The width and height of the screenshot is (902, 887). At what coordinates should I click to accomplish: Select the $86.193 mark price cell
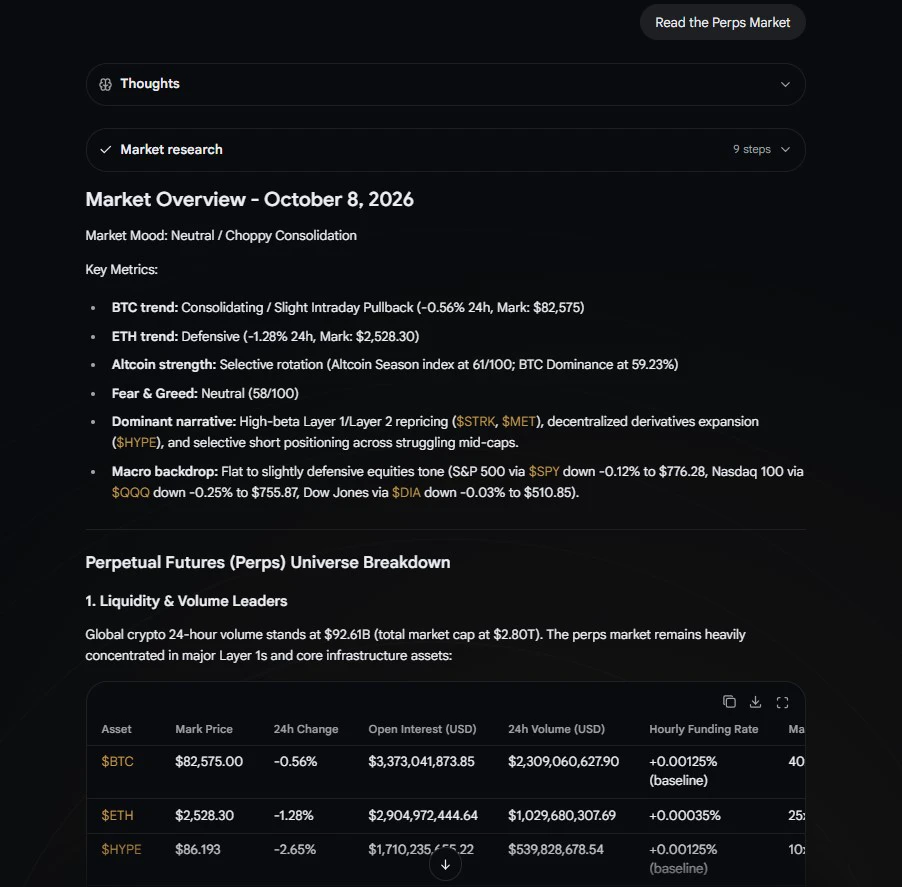tap(198, 850)
